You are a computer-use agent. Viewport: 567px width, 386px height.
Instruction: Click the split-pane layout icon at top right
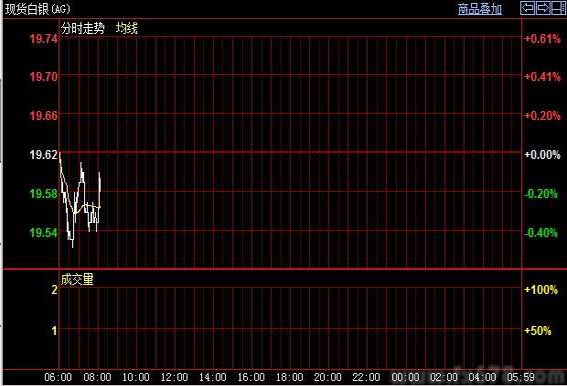[558, 8]
